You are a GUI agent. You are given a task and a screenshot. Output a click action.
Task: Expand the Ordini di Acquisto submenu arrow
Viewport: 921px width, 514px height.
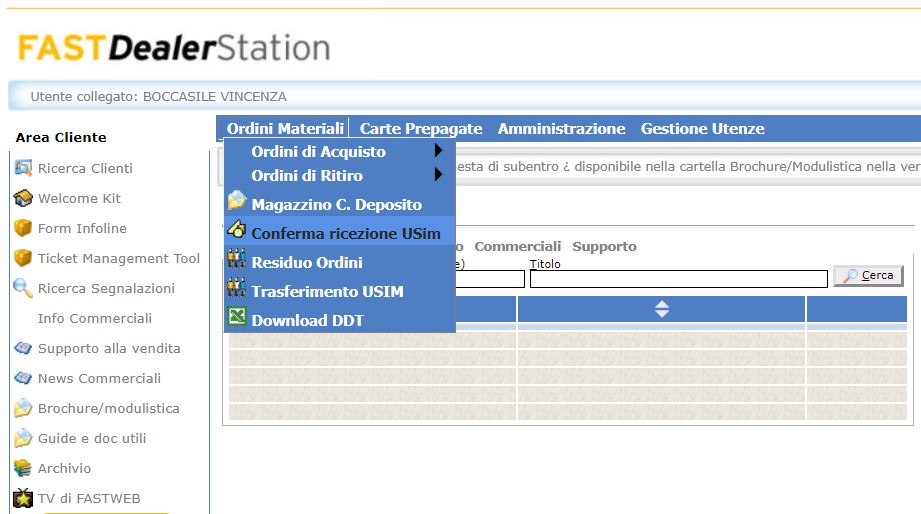pos(438,150)
